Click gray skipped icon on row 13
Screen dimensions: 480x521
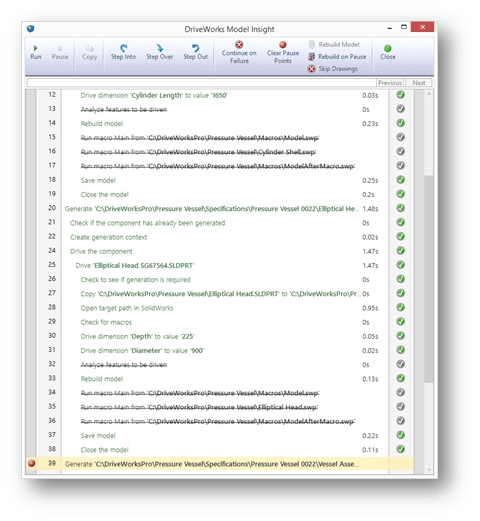[x=401, y=109]
